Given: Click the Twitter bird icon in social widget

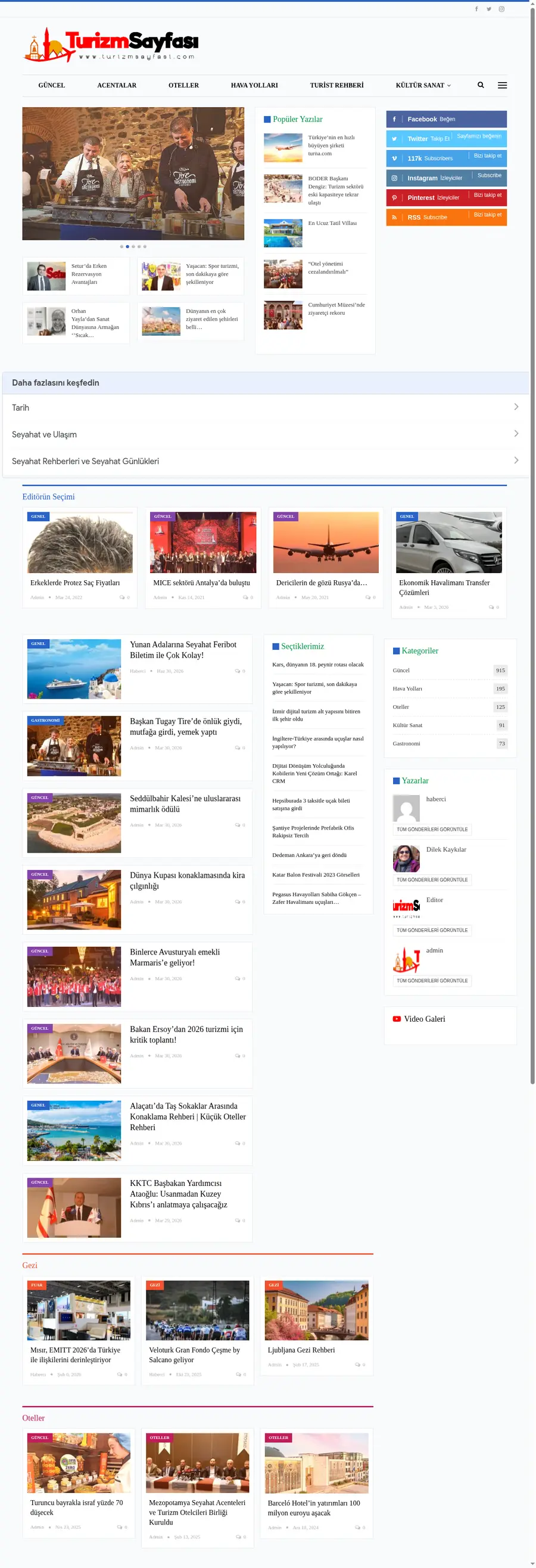Looking at the screenshot, I should (394, 139).
